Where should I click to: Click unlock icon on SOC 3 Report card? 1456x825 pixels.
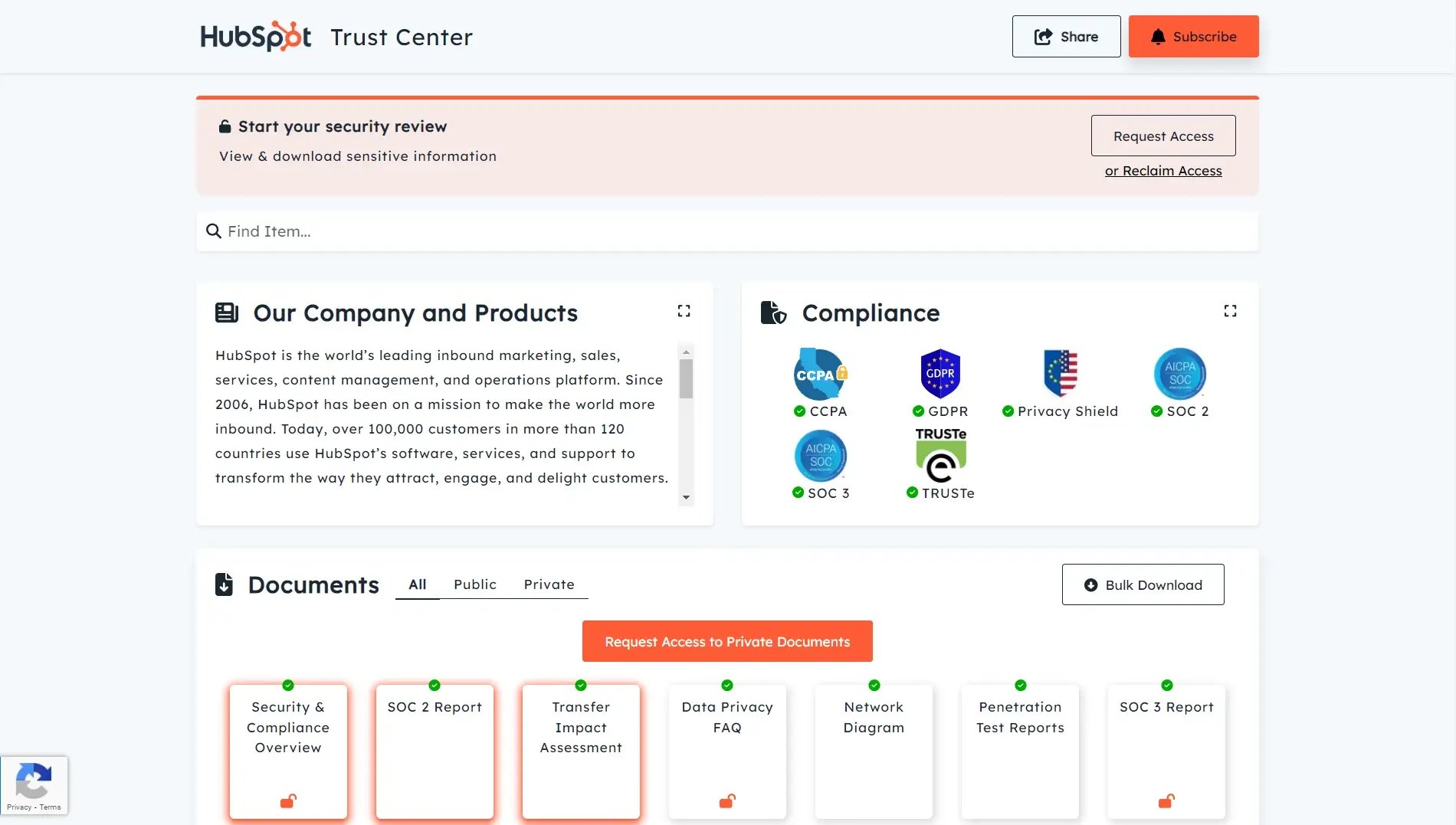pos(1166,801)
